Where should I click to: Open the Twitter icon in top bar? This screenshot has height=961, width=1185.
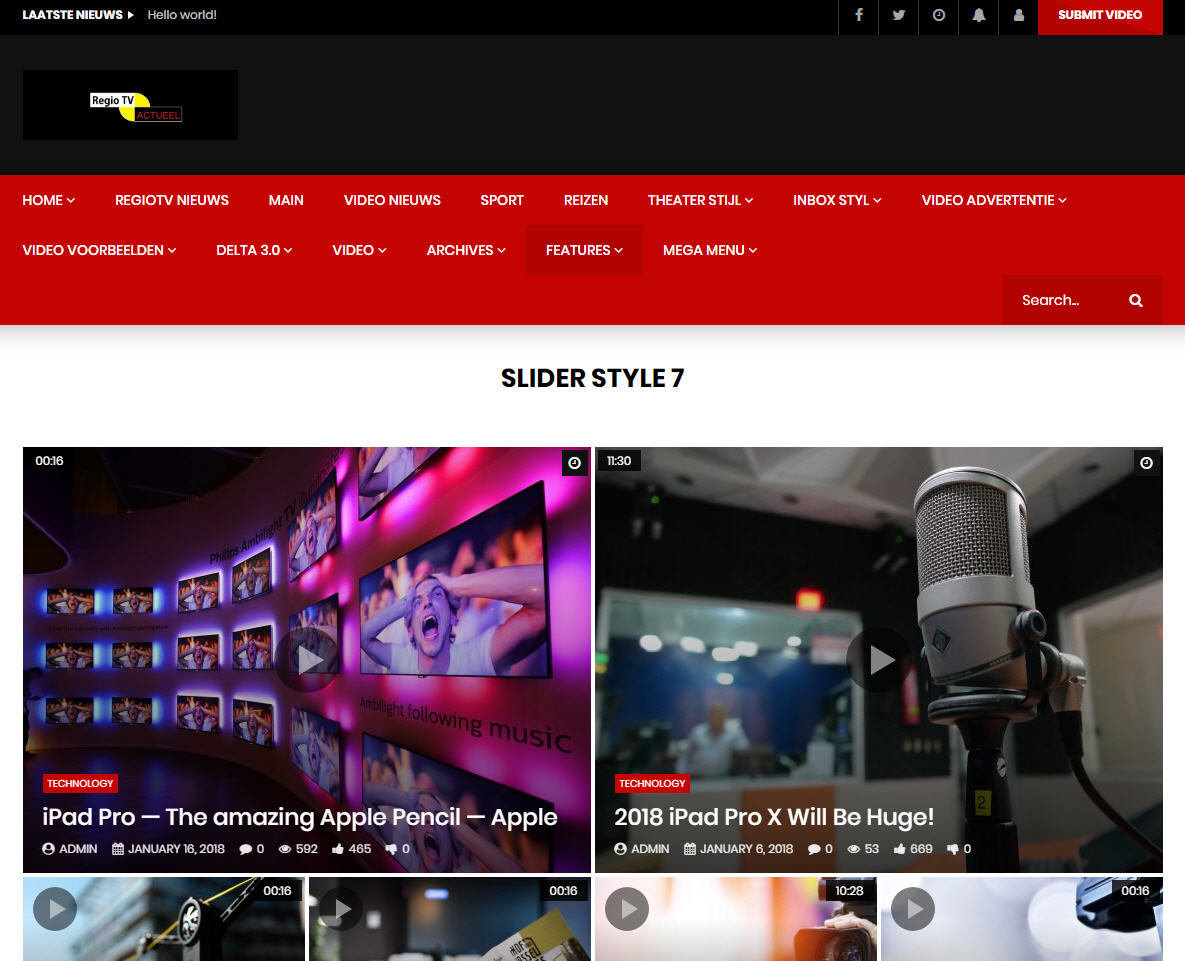click(x=899, y=15)
